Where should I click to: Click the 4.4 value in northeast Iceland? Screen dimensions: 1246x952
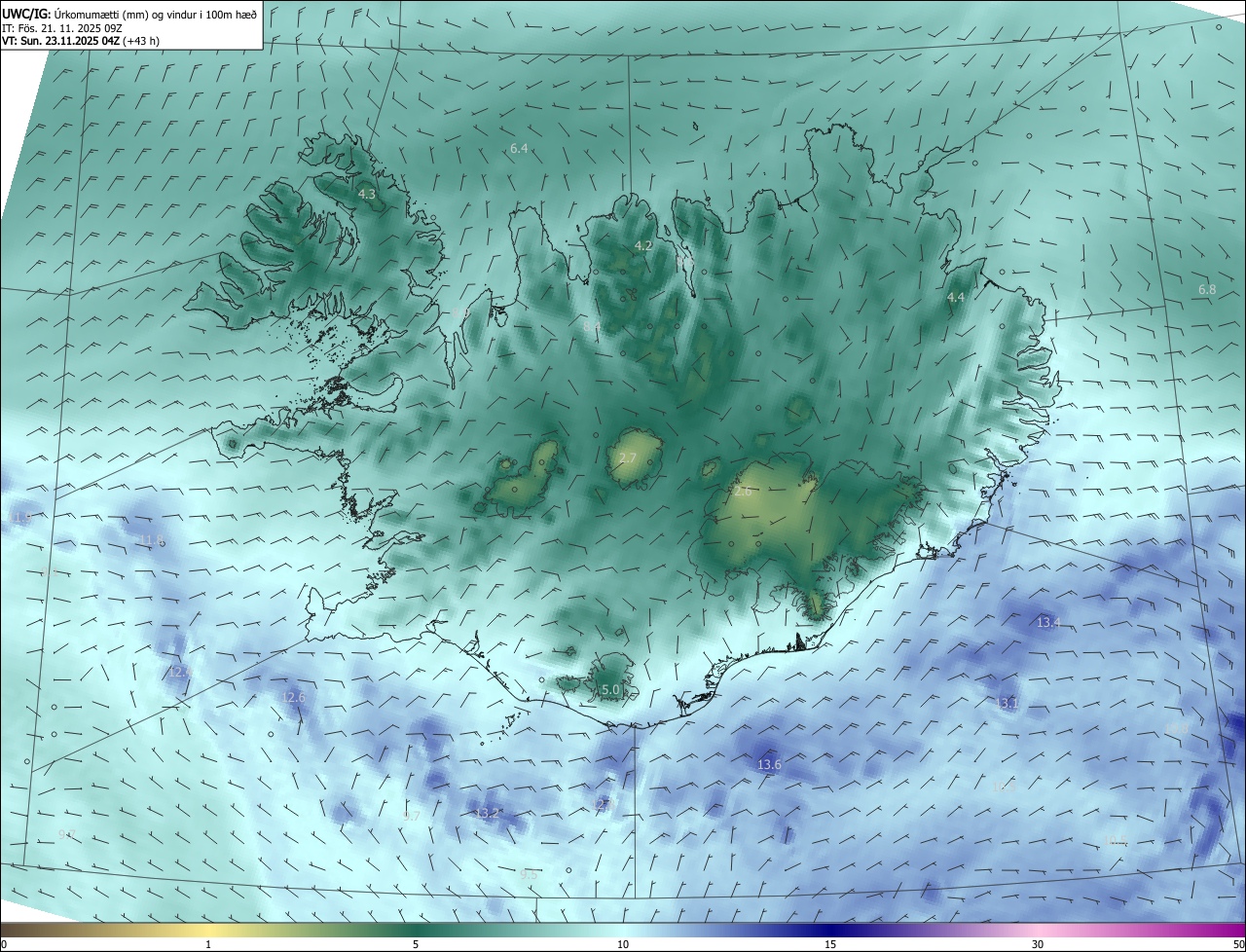pos(956,297)
